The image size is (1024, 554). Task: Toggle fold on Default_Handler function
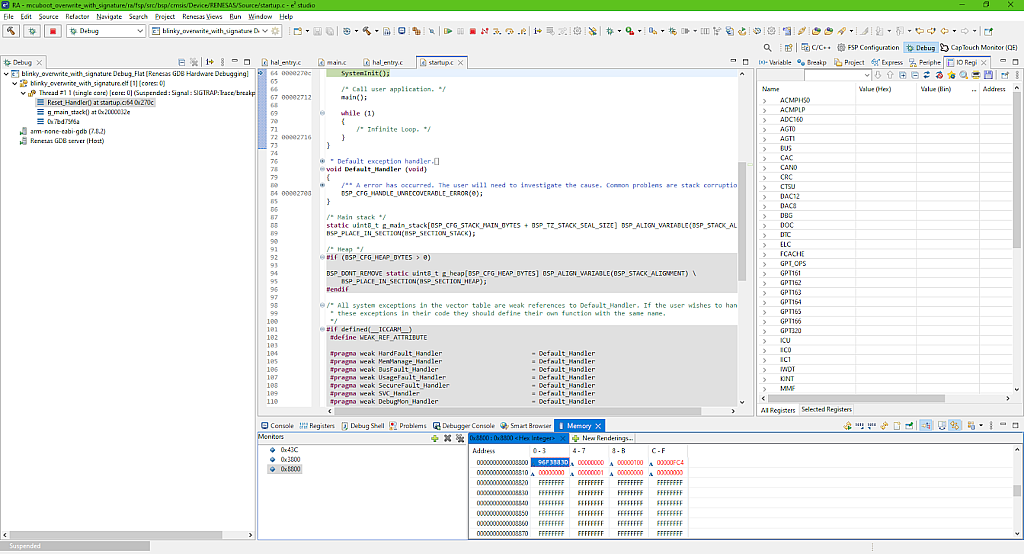coord(322,169)
